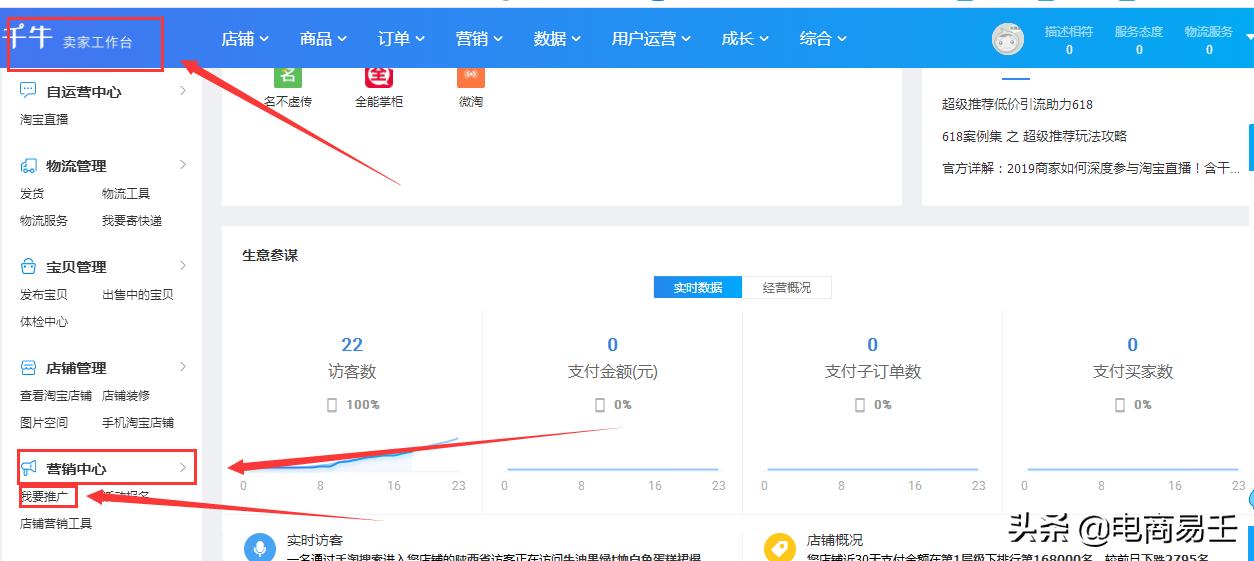Click the 营销中心 megaphone icon
1254x561 pixels.
click(x=28, y=468)
